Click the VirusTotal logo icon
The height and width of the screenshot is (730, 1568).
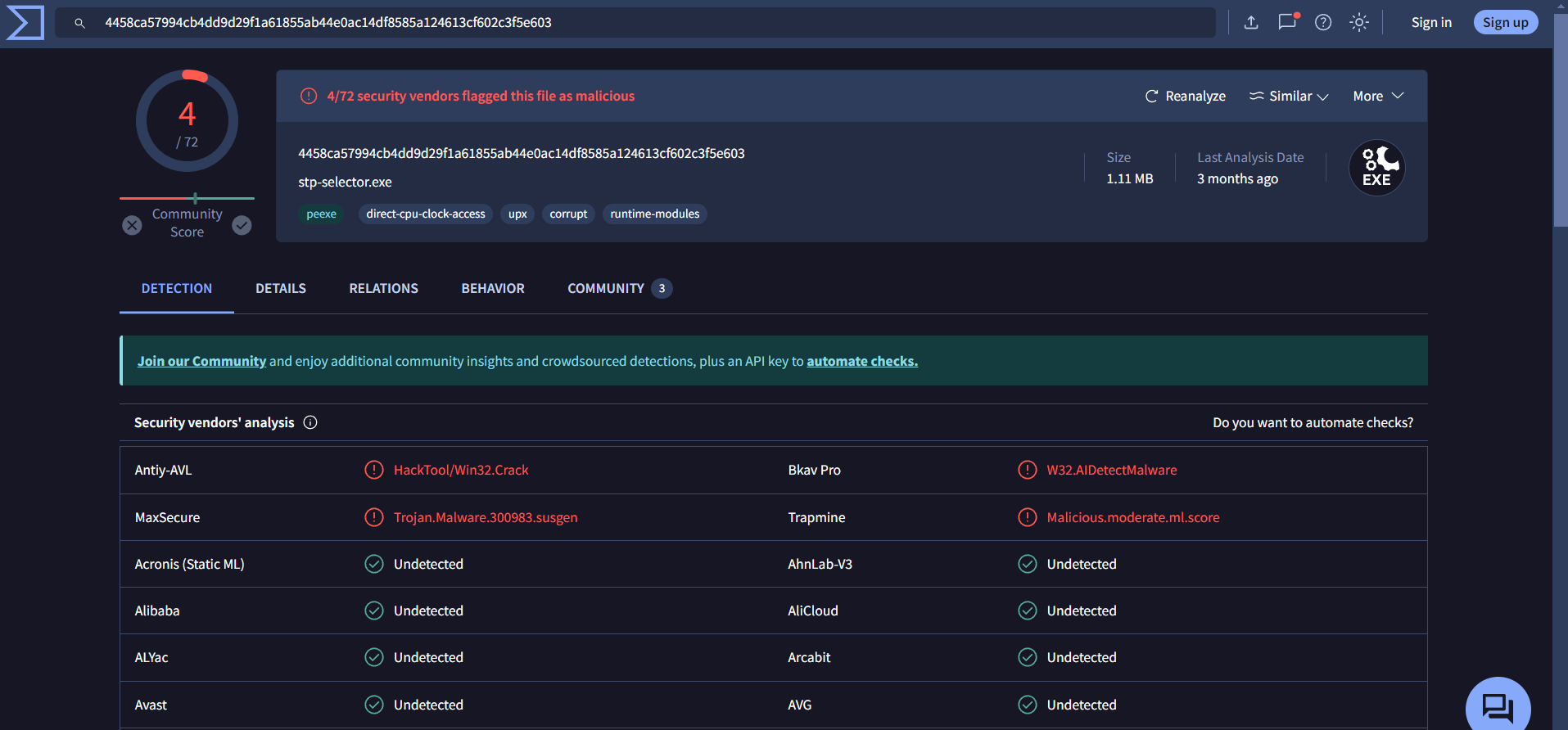pos(25,22)
